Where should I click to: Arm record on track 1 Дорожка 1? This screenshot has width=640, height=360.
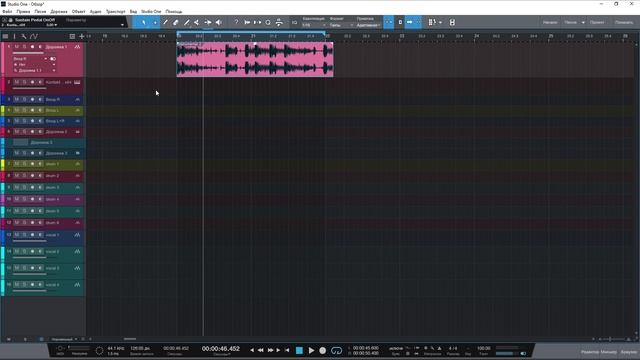pyautogui.click(x=32, y=47)
